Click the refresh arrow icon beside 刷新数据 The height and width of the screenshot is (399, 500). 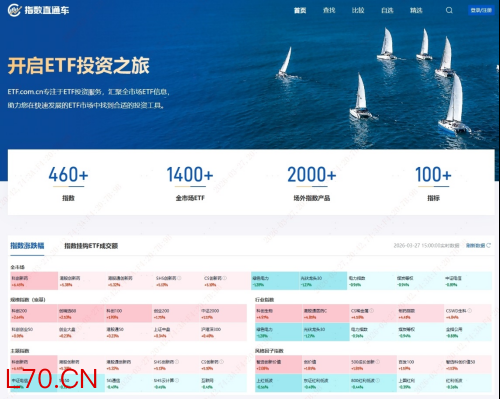(489, 245)
